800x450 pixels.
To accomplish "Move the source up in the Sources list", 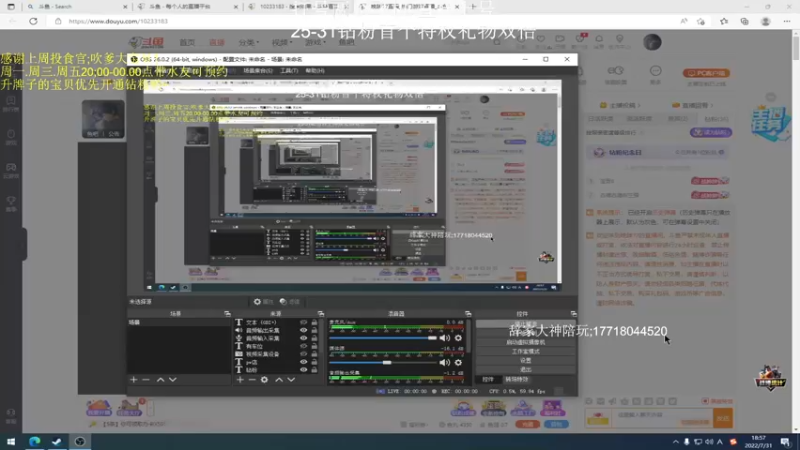I will pyautogui.click(x=279, y=380).
